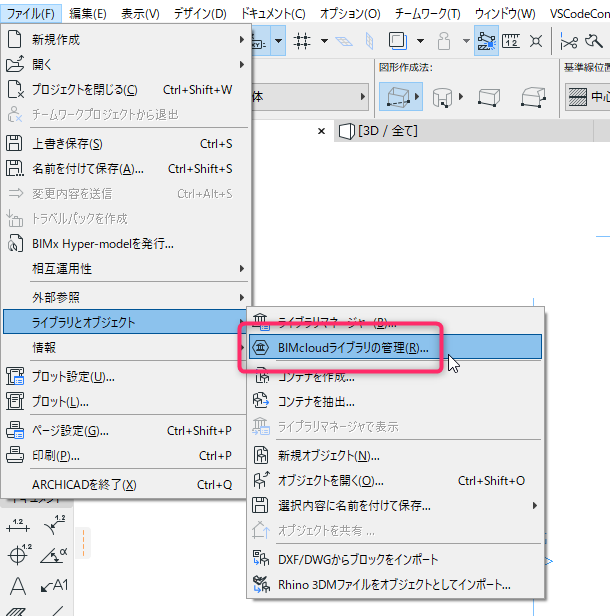
Task: Toggle the highlighted element snap icon
Action: 486,40
